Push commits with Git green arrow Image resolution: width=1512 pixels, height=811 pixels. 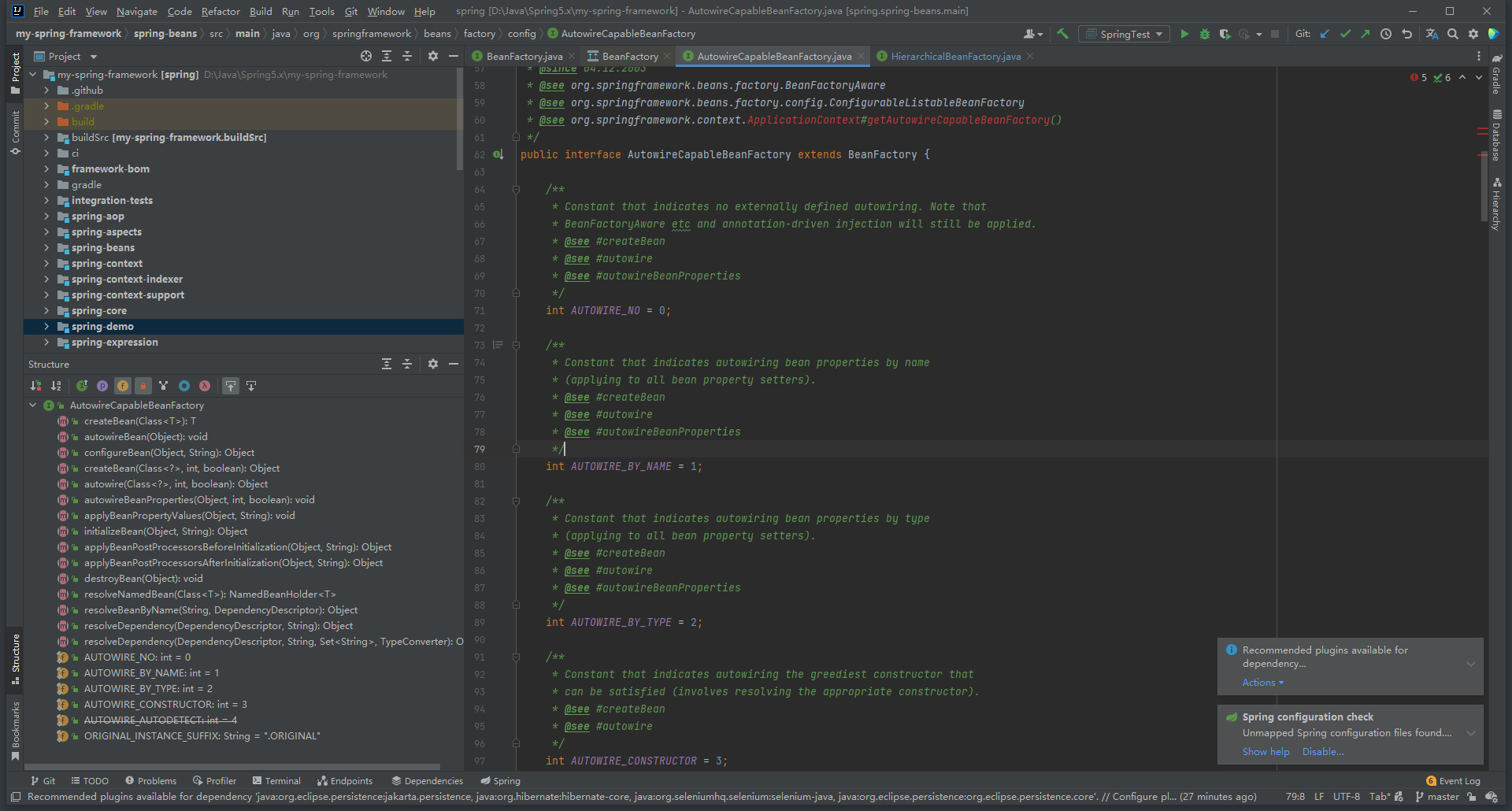coord(1366,34)
